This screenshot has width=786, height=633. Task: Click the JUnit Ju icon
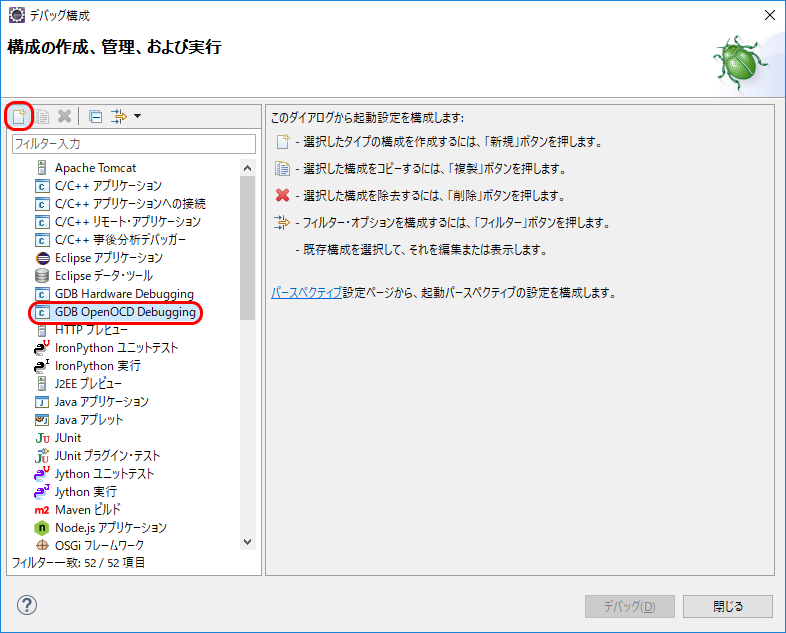point(43,439)
